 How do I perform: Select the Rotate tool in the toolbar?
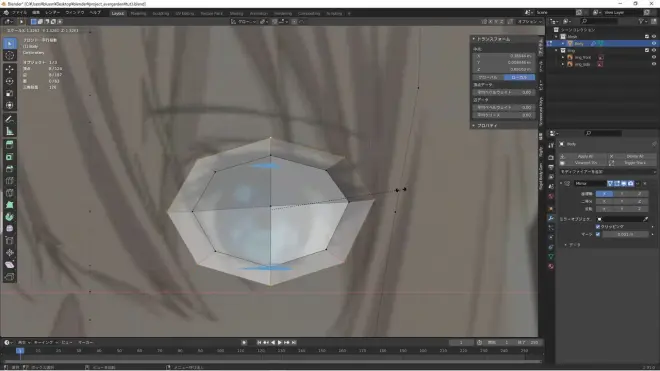tap(10, 81)
